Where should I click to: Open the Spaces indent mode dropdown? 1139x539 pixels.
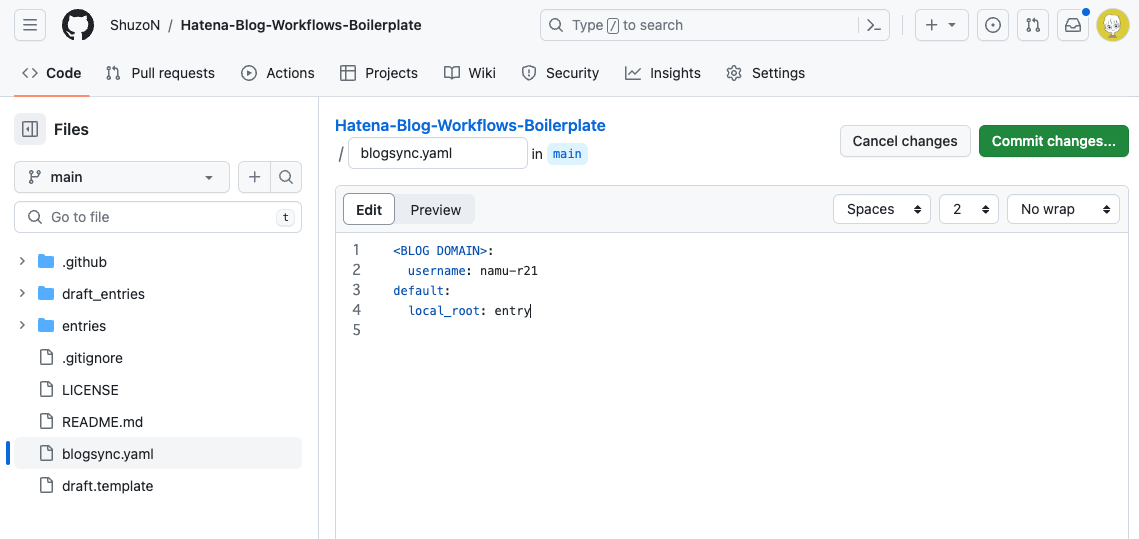[x=882, y=209]
